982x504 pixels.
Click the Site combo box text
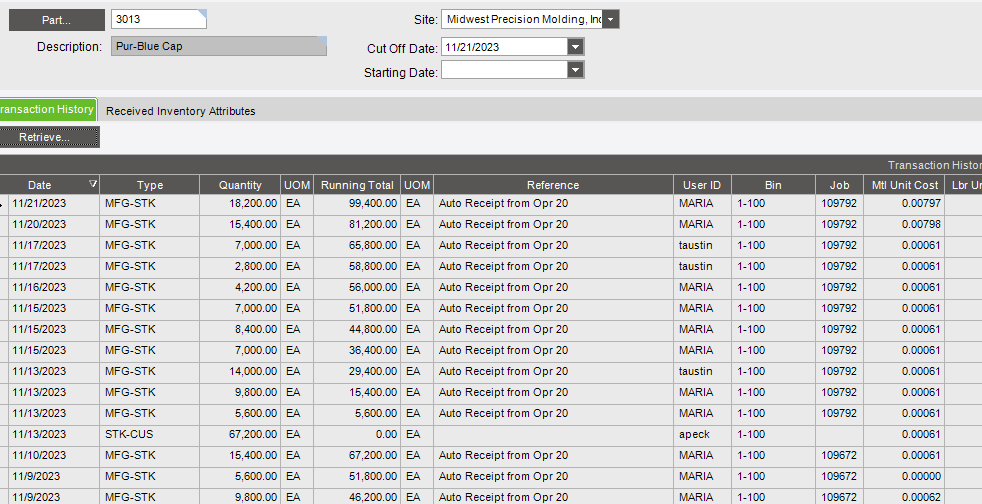coord(522,19)
